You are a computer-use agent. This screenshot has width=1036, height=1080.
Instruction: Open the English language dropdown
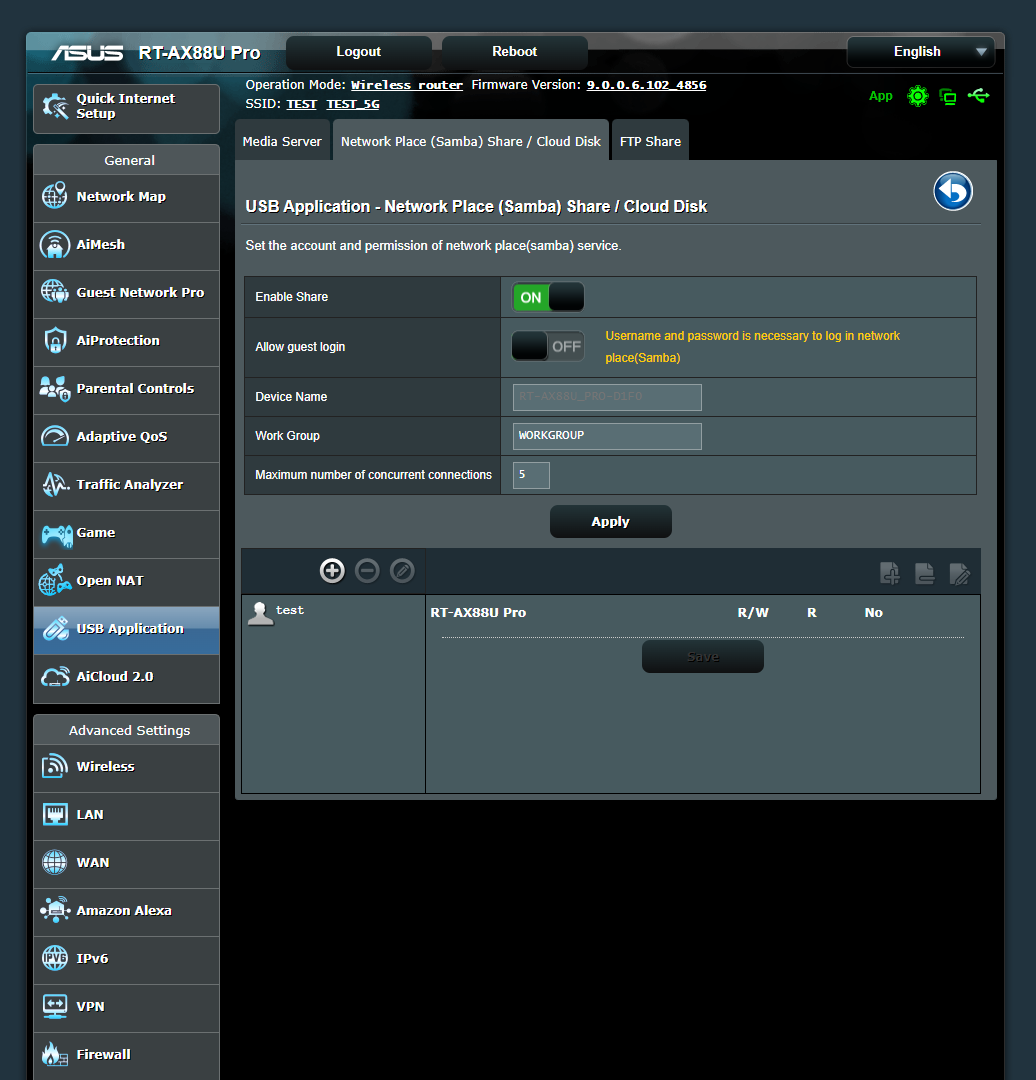tap(921, 52)
